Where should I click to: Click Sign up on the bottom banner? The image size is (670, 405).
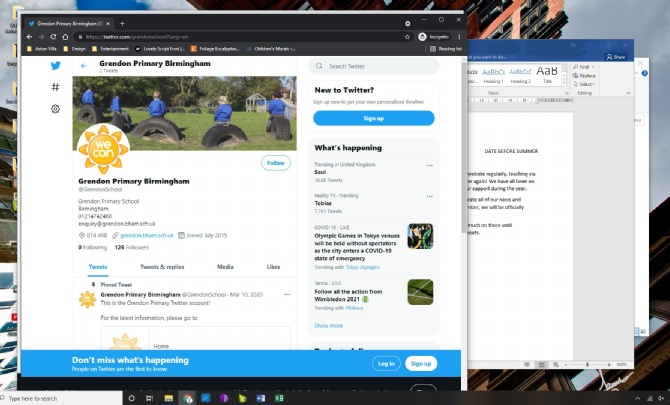[x=421, y=364]
